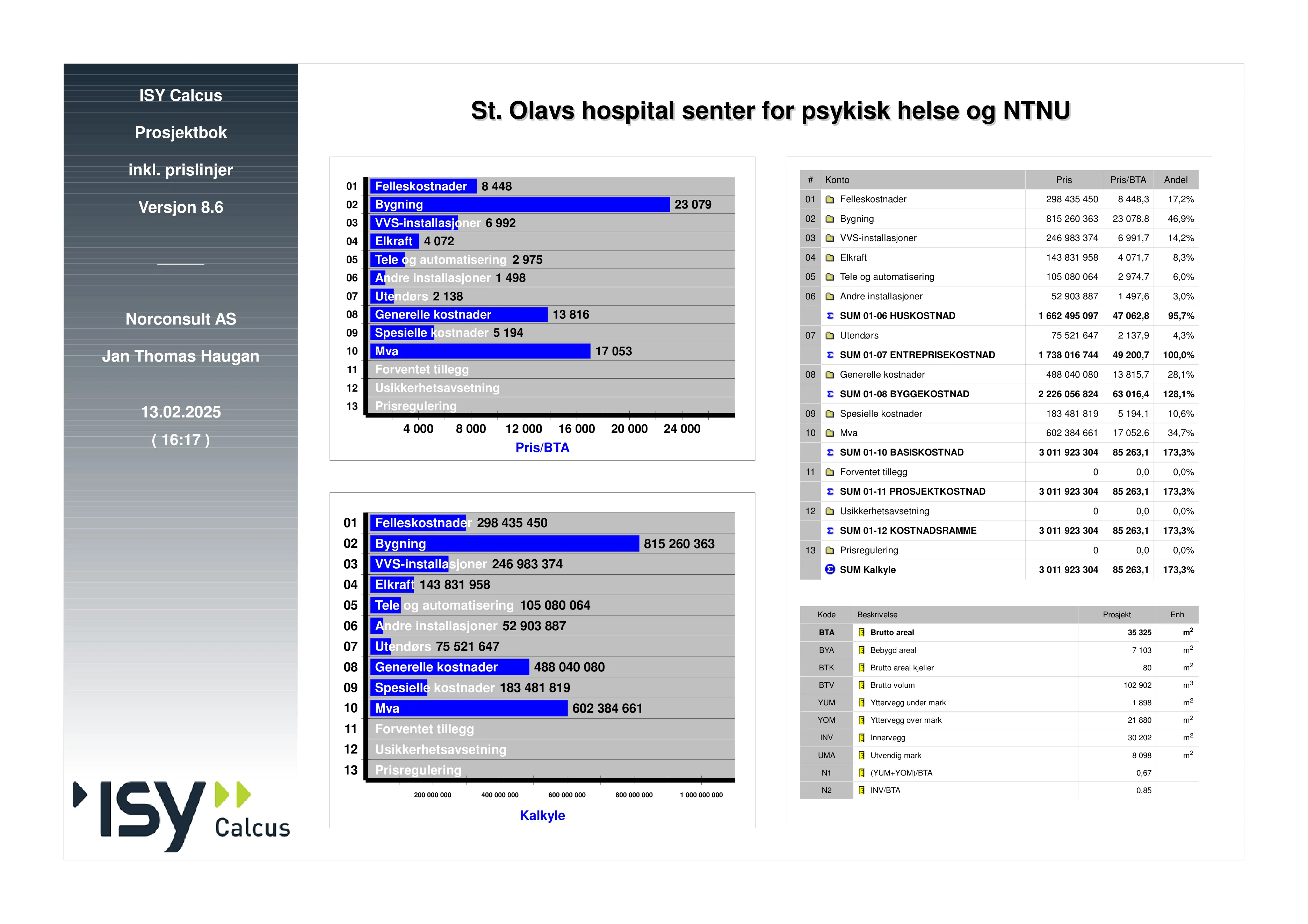The image size is (1308, 924).
Task: Click the '46,9%' Andel value for Bygning
Action: (1181, 219)
